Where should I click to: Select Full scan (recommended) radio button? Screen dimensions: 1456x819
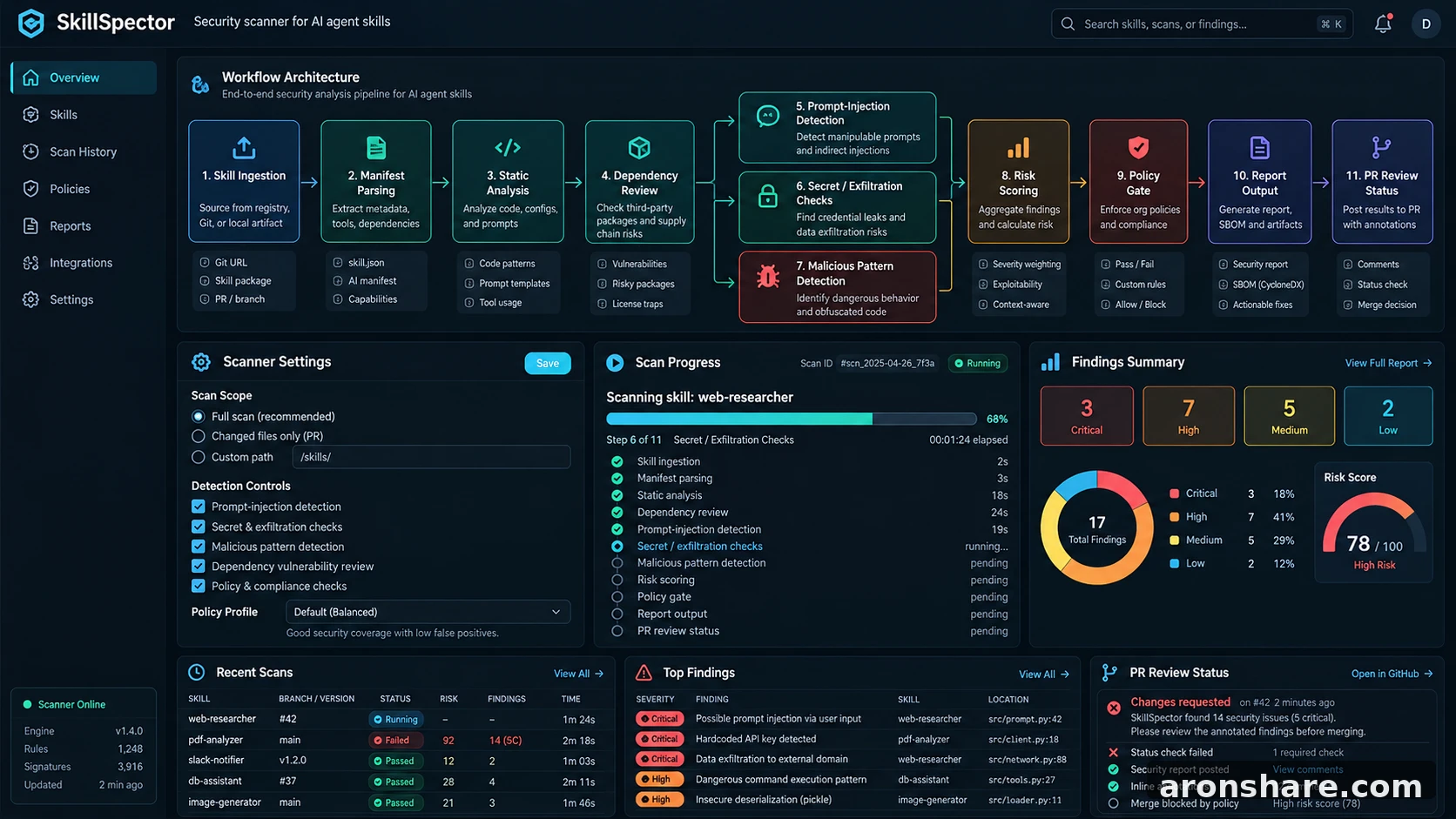(x=199, y=417)
